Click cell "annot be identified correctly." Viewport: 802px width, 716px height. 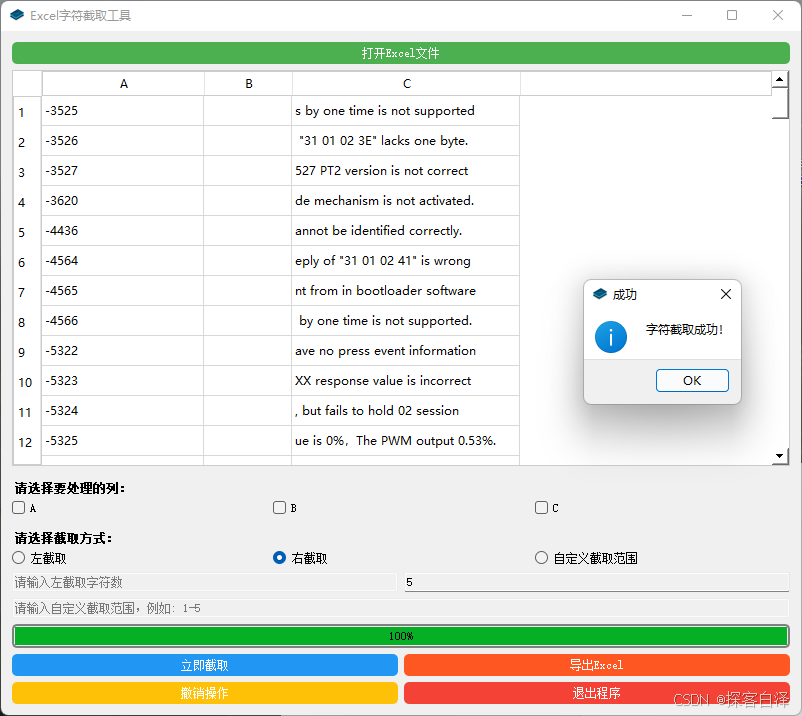pos(406,231)
